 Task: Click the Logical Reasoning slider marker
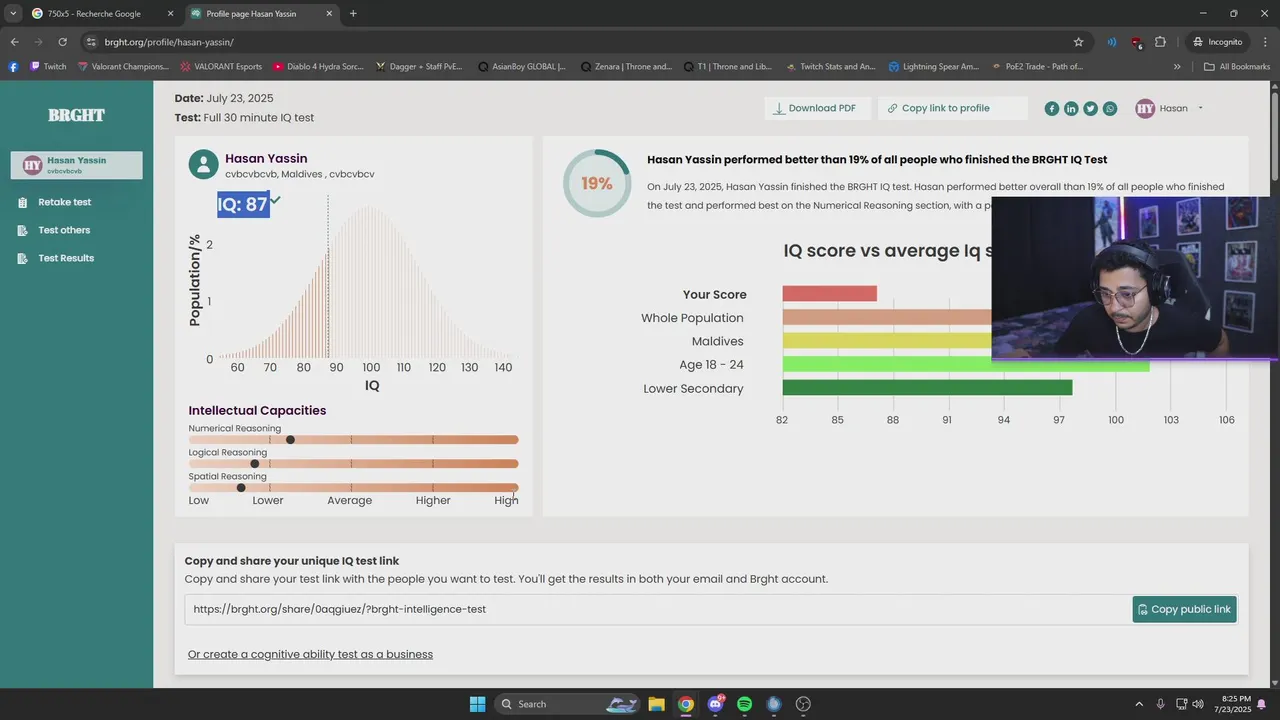coord(254,464)
